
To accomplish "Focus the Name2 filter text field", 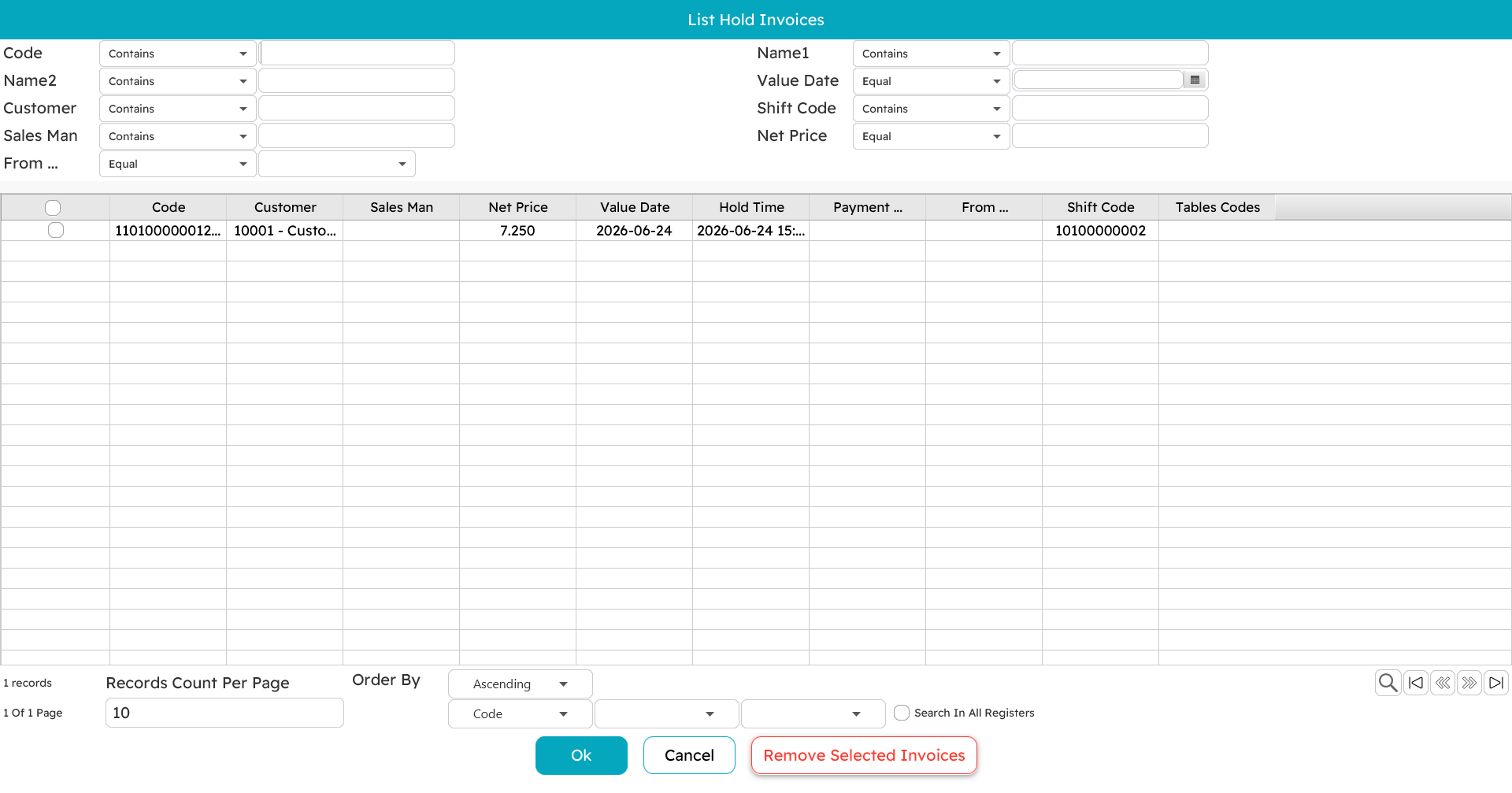I will coord(357,80).
